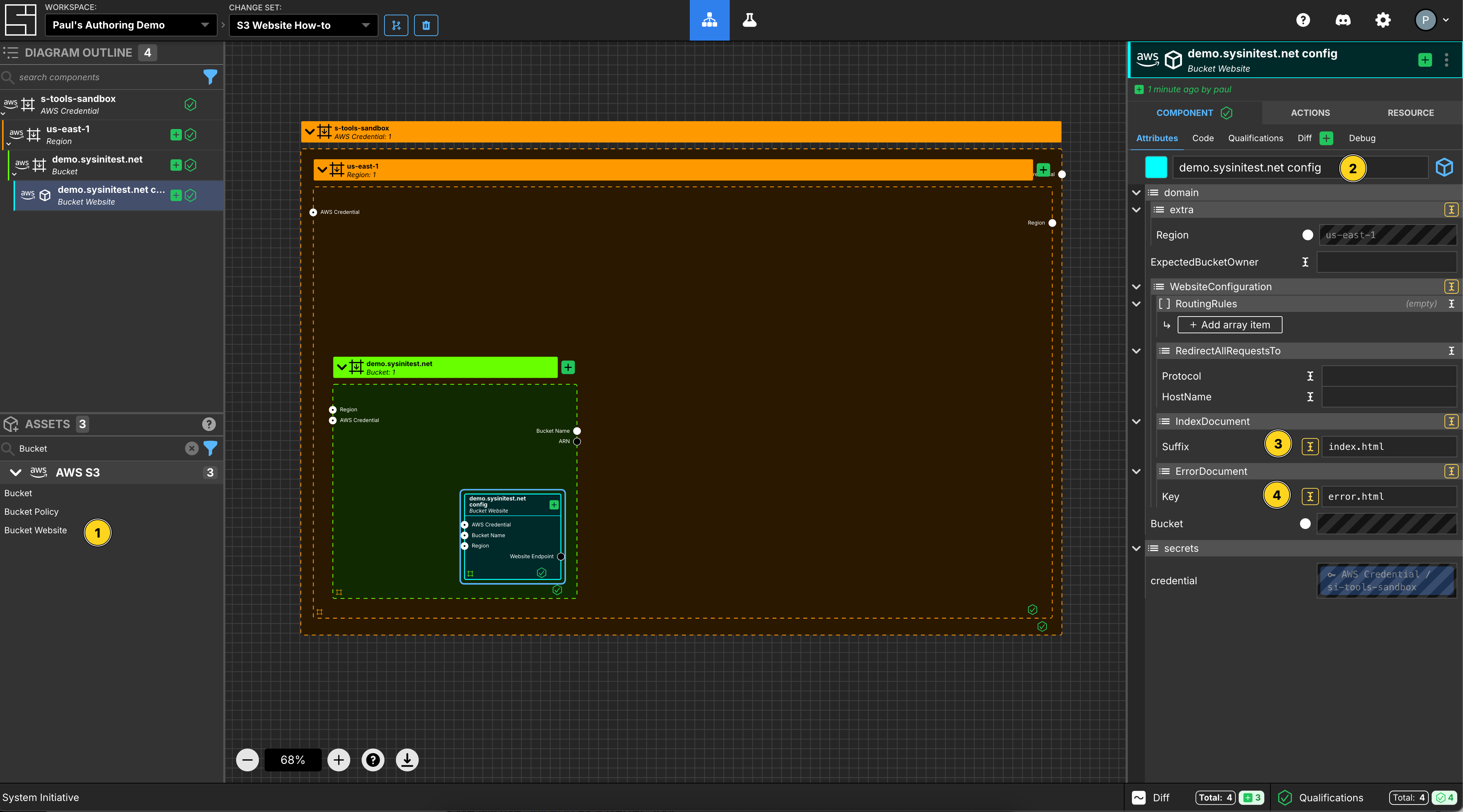Click the IndexDocument header source icon

coord(1451,422)
